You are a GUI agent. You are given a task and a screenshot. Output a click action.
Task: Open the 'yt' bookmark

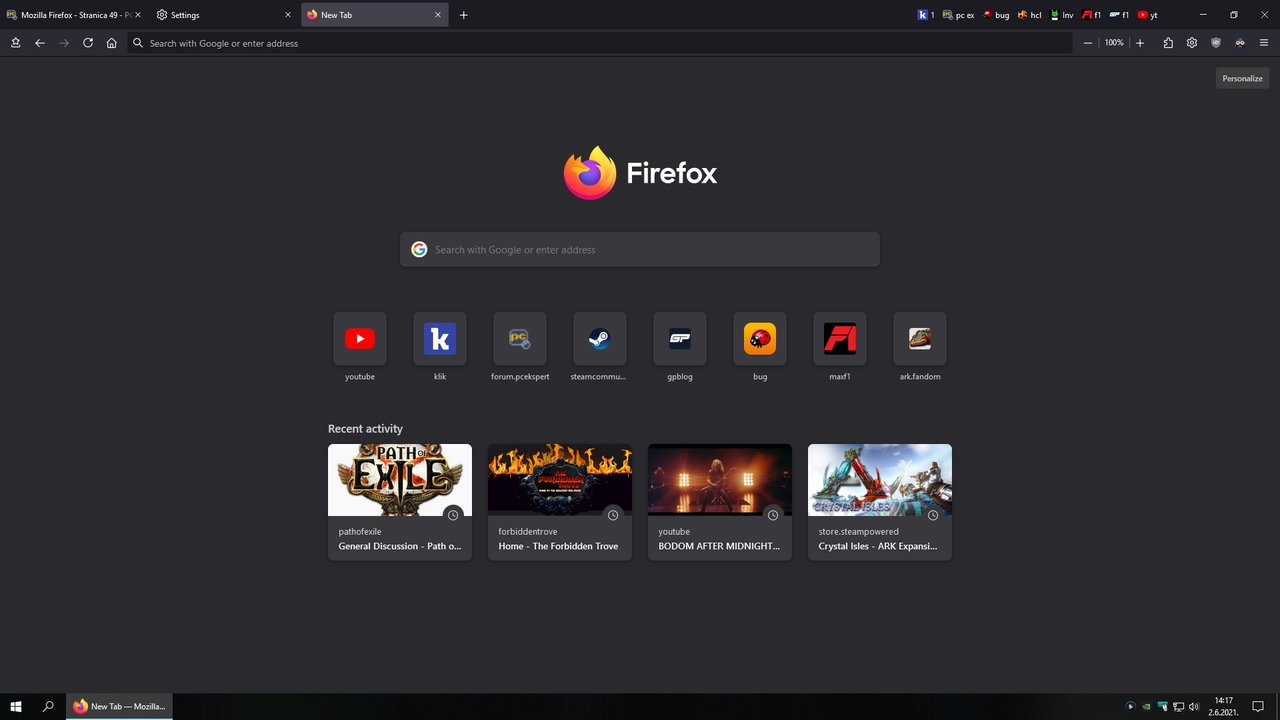coord(1148,15)
